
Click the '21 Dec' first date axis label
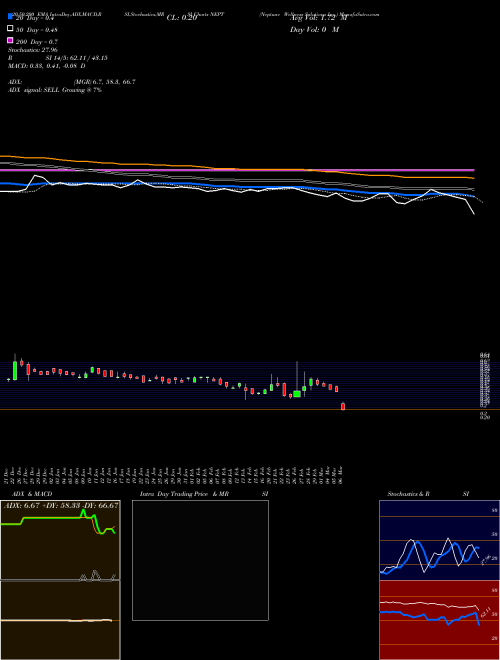tap(8, 476)
